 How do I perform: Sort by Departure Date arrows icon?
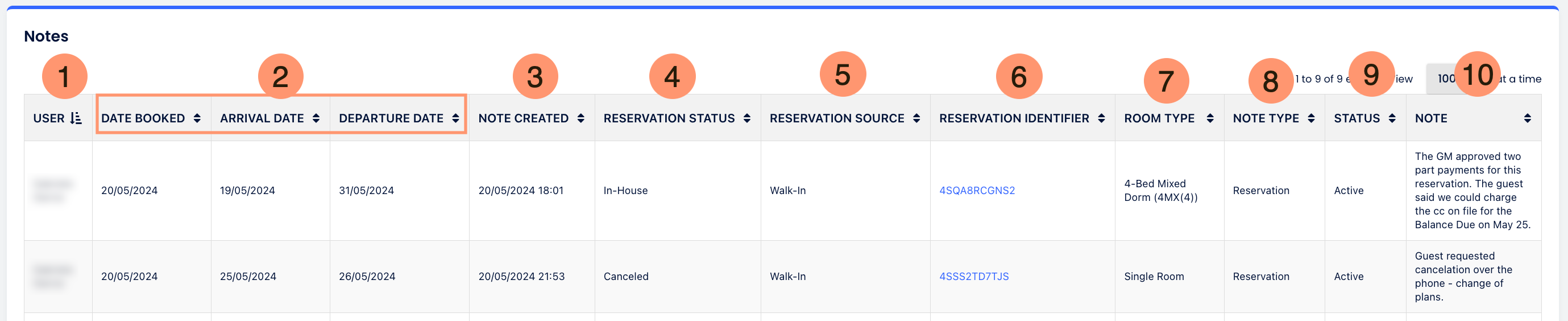pos(455,118)
